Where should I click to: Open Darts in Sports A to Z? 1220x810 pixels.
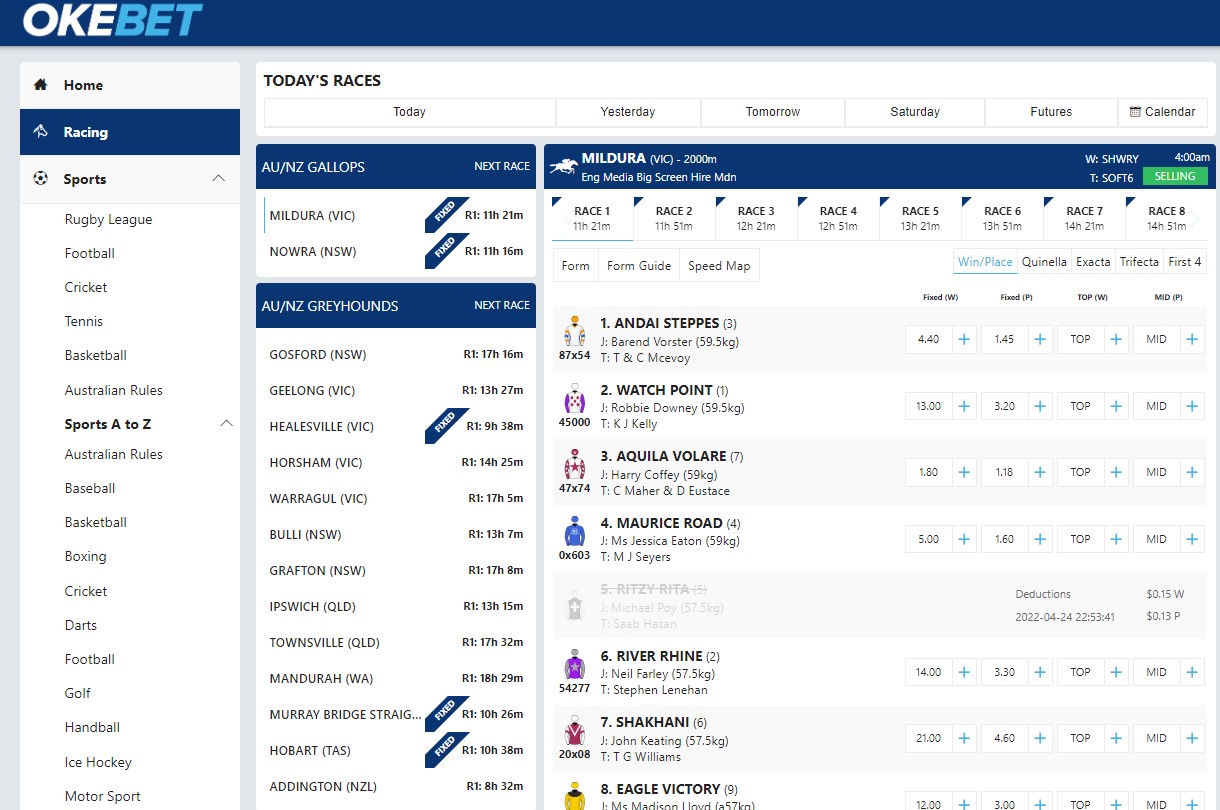pyautogui.click(x=81, y=625)
